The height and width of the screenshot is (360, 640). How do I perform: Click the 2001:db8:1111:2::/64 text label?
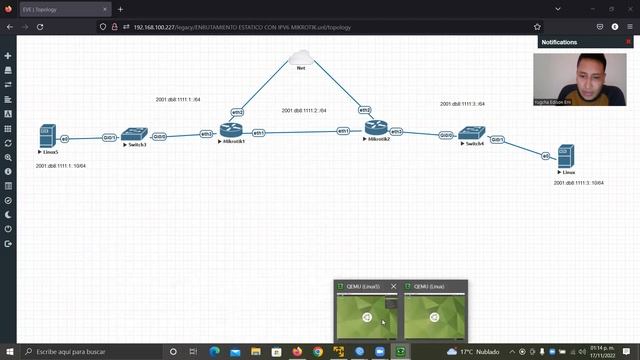click(304, 111)
